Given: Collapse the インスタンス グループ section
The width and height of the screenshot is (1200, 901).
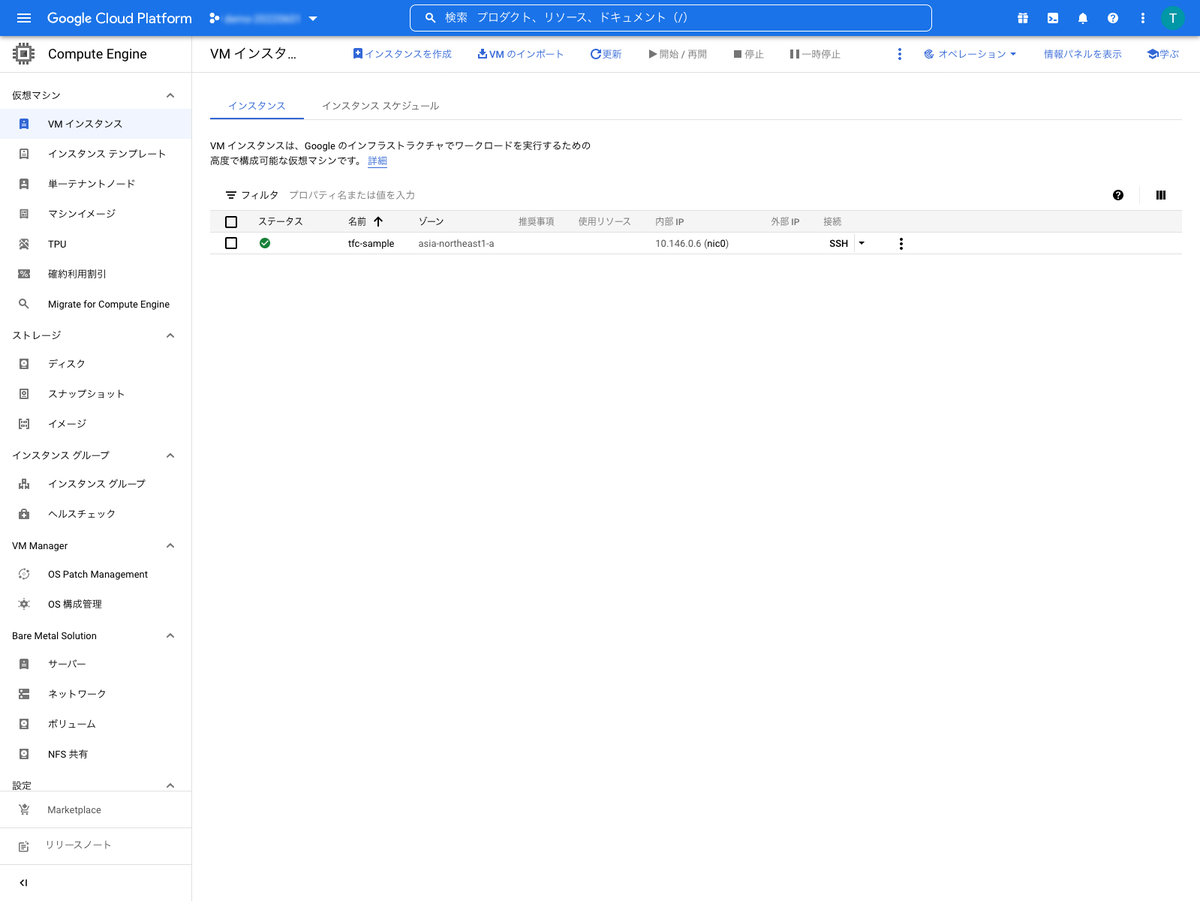Looking at the screenshot, I should [x=170, y=455].
